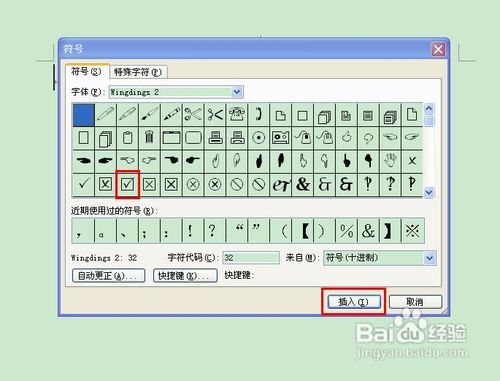Switch to the 符号(S) tab
This screenshot has height=381, width=500.
tap(86, 71)
